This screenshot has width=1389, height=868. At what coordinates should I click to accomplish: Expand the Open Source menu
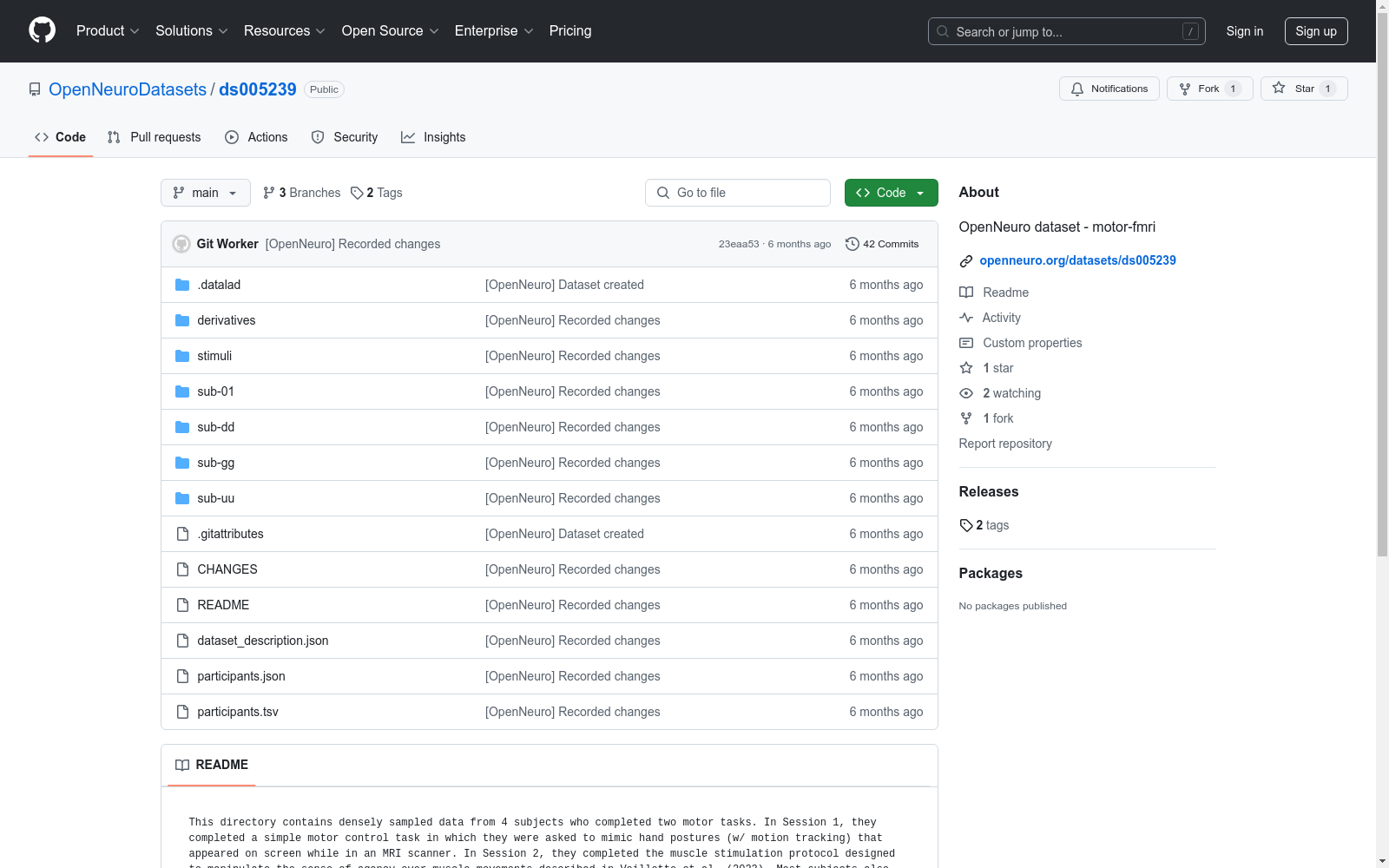391,30
